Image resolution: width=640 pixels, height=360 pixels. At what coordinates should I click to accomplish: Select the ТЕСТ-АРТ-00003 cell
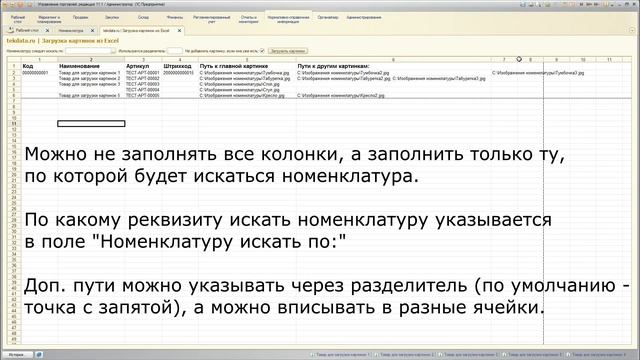(x=143, y=84)
